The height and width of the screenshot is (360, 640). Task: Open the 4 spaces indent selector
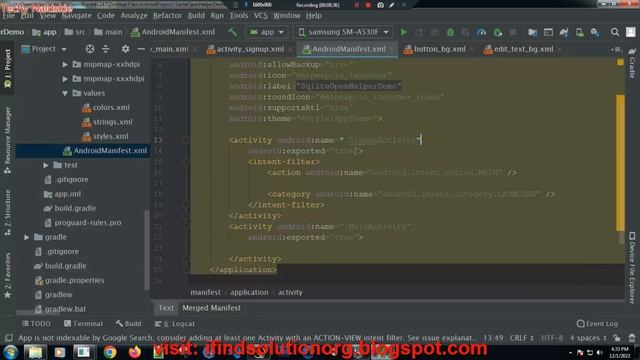pyautogui.click(x=588, y=338)
